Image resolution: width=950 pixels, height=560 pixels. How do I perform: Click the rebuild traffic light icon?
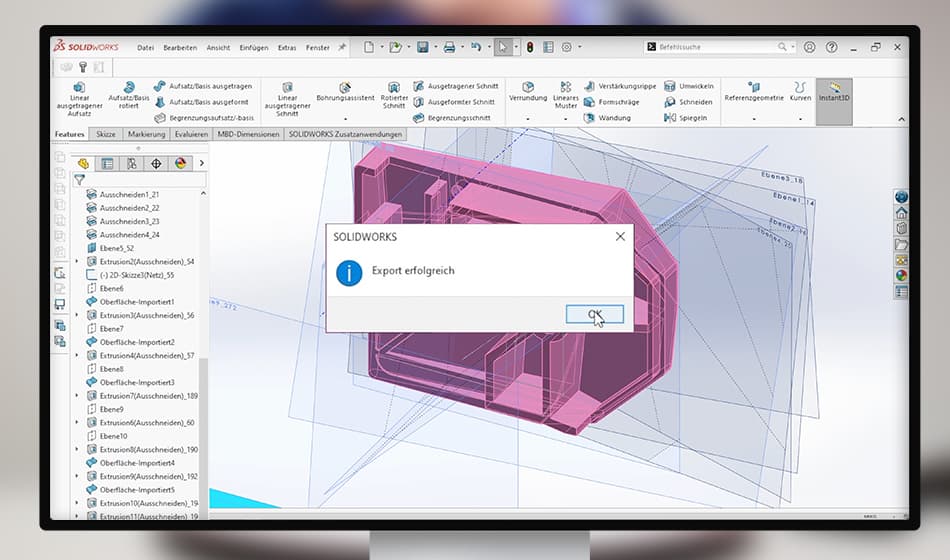tap(530, 47)
